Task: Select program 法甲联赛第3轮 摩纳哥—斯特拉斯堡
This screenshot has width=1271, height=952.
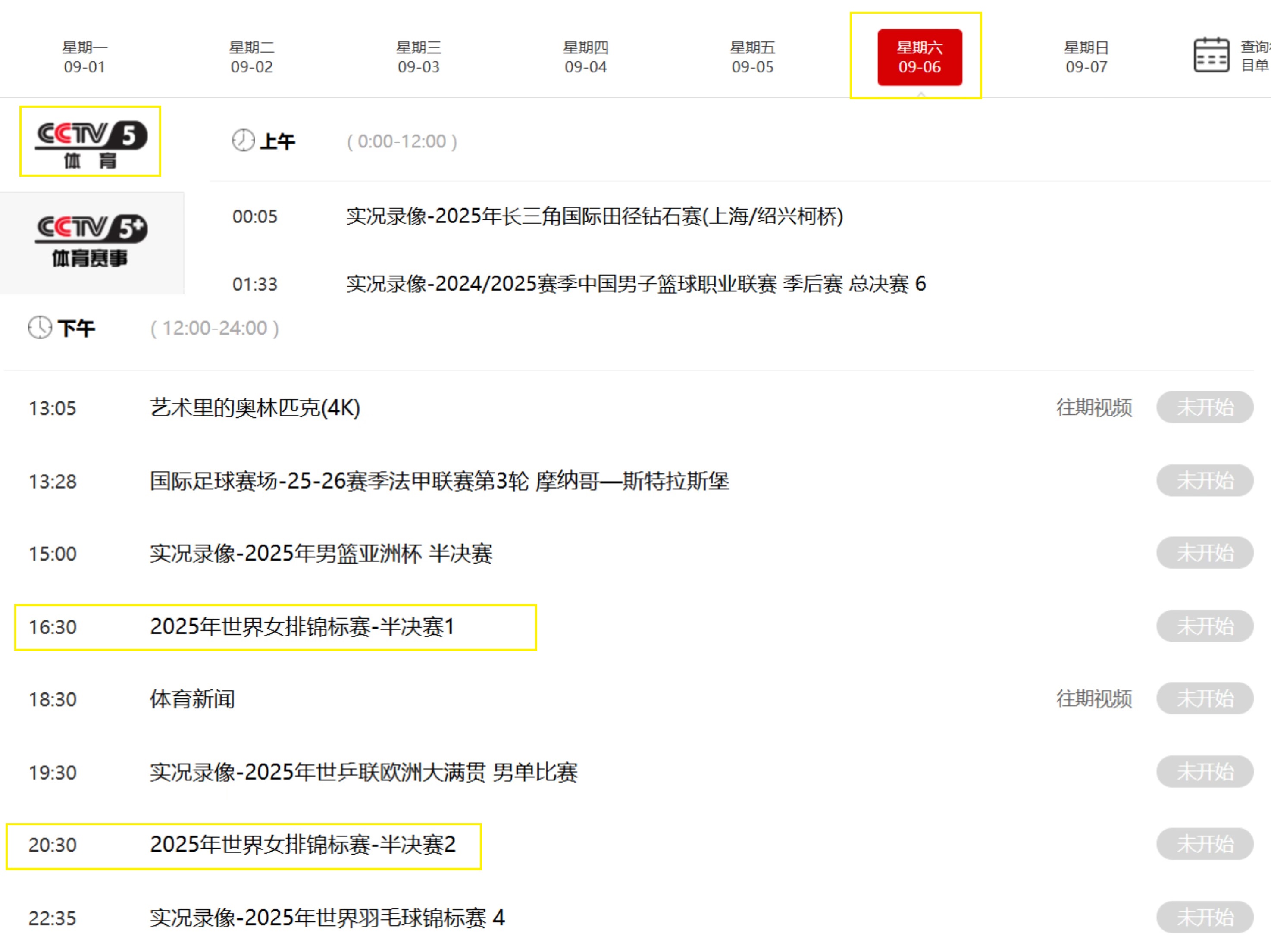Action: click(440, 481)
